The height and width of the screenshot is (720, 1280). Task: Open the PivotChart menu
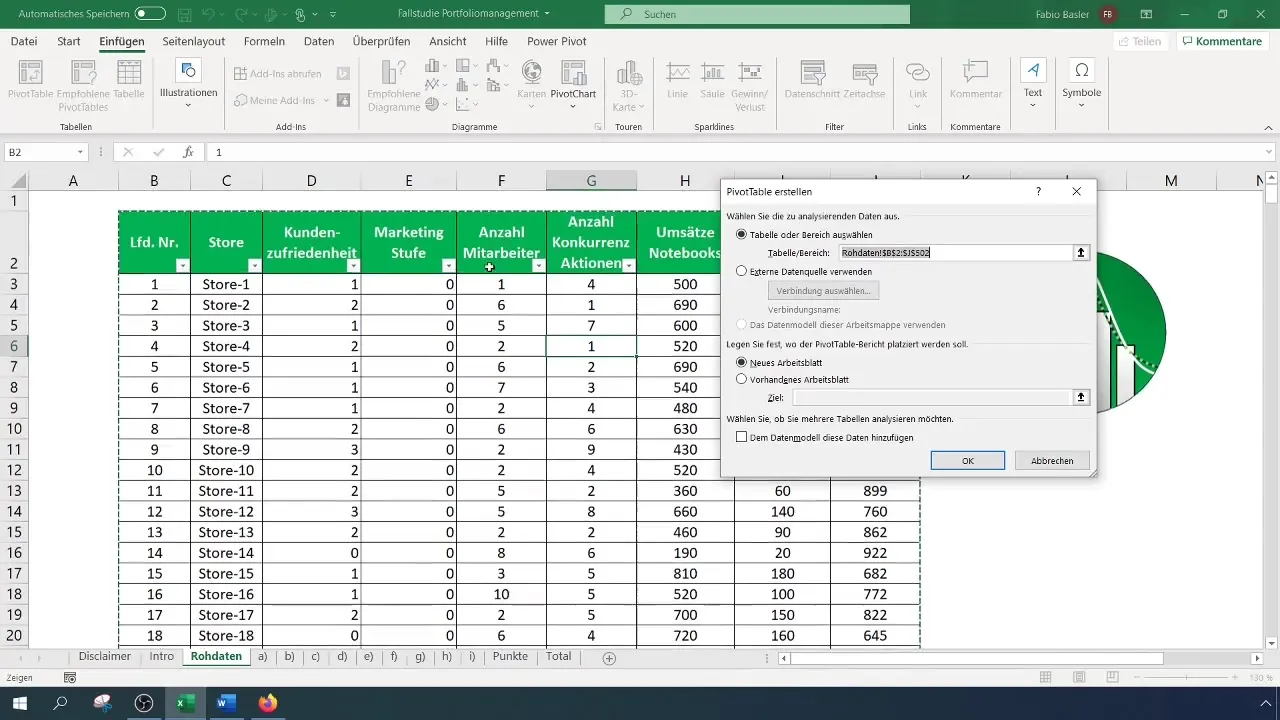click(573, 84)
